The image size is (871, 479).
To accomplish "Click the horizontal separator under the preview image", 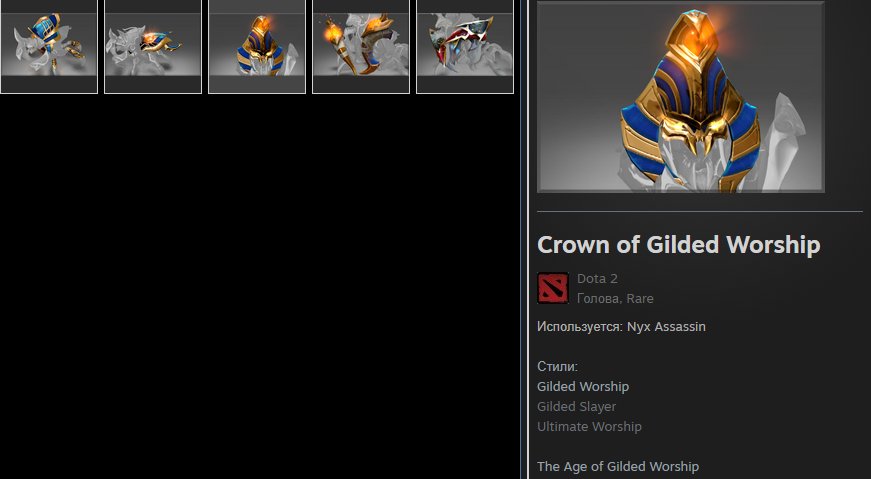I will (x=699, y=211).
